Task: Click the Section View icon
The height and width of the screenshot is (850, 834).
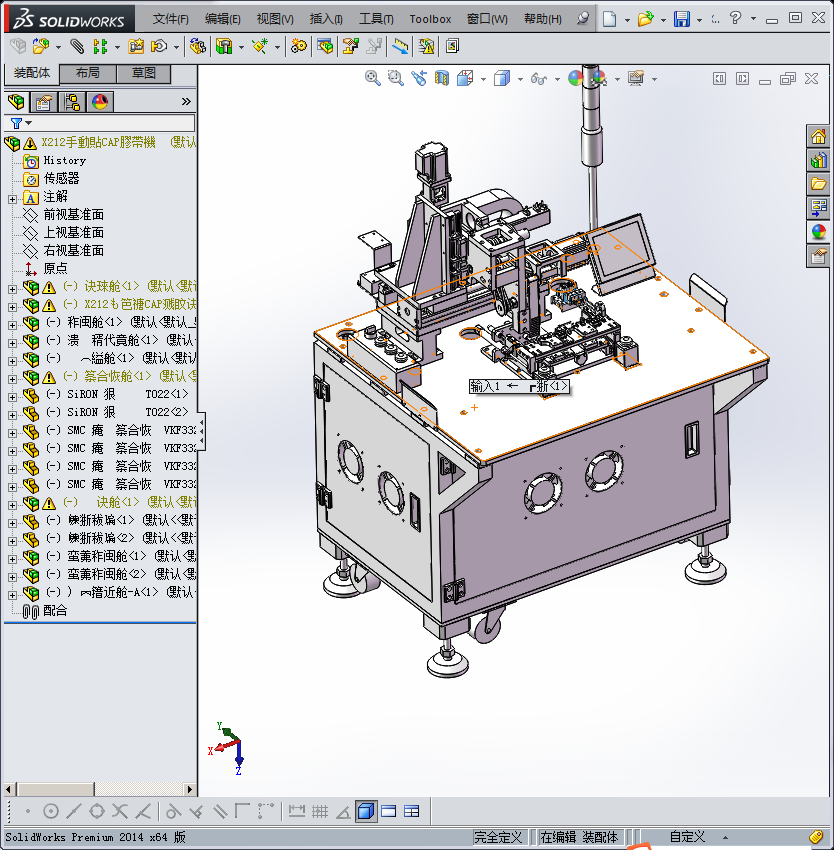Action: (441, 78)
